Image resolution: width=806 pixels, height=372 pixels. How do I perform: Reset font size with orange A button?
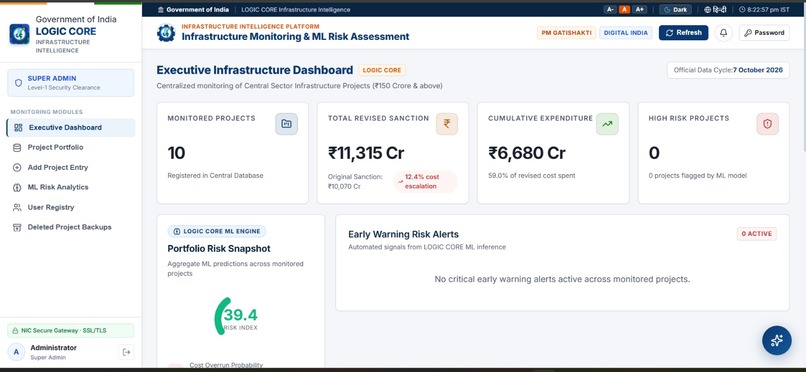624,10
